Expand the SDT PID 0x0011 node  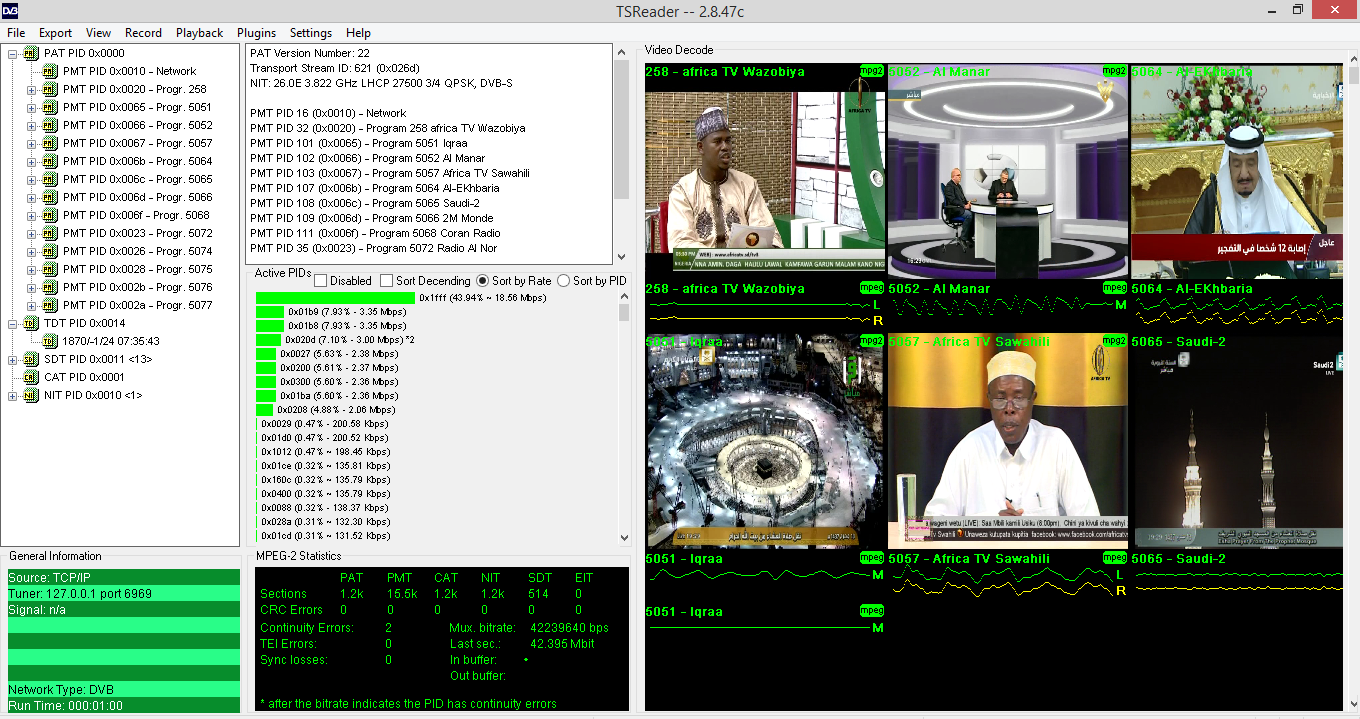coord(12,359)
